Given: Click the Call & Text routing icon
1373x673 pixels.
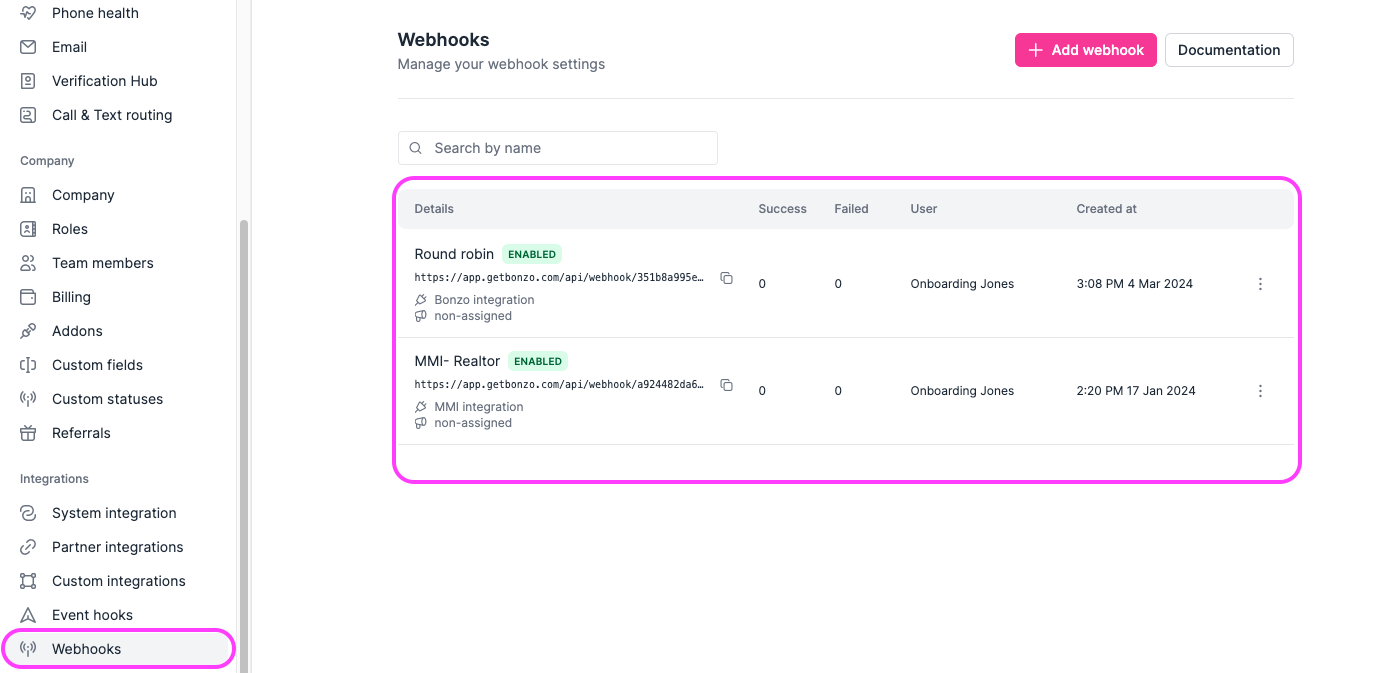Looking at the screenshot, I should [28, 114].
